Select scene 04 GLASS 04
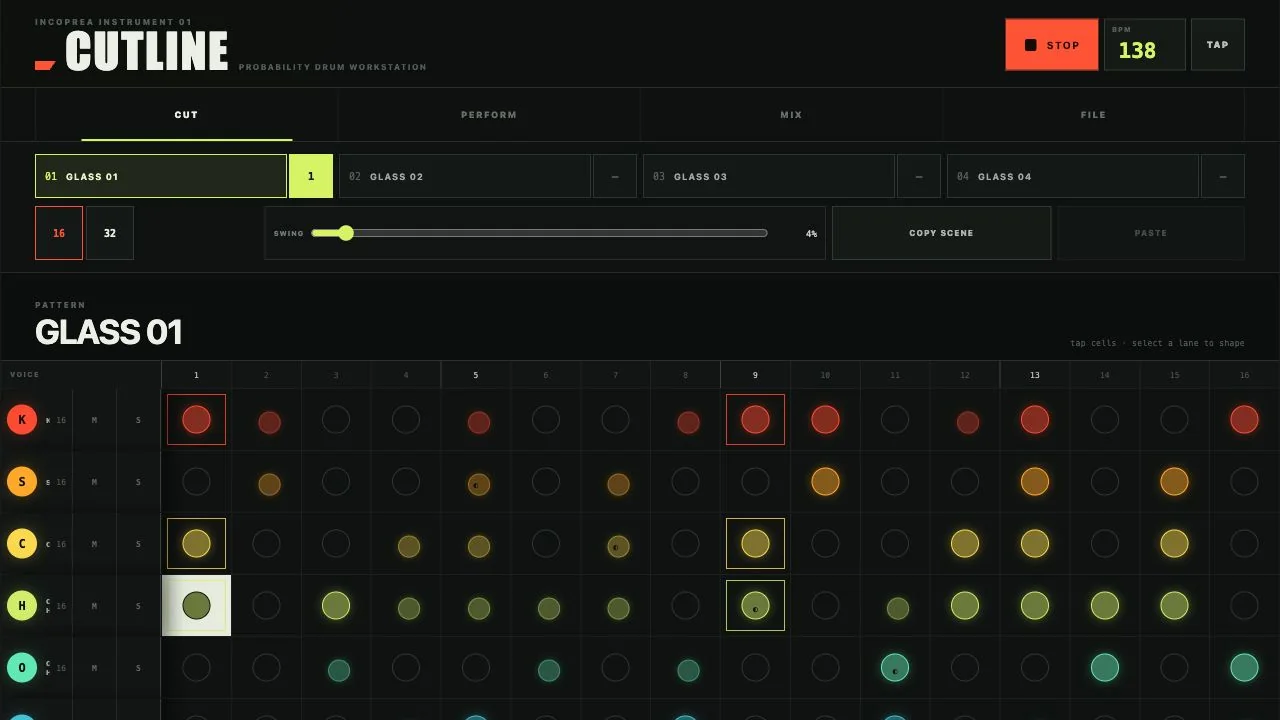The width and height of the screenshot is (1280, 720). coord(1073,176)
